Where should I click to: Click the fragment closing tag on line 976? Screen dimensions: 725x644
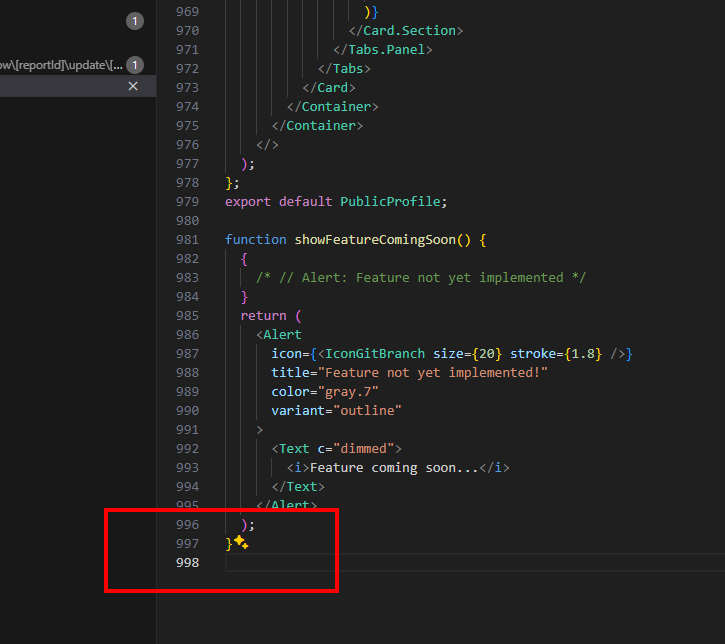click(267, 145)
